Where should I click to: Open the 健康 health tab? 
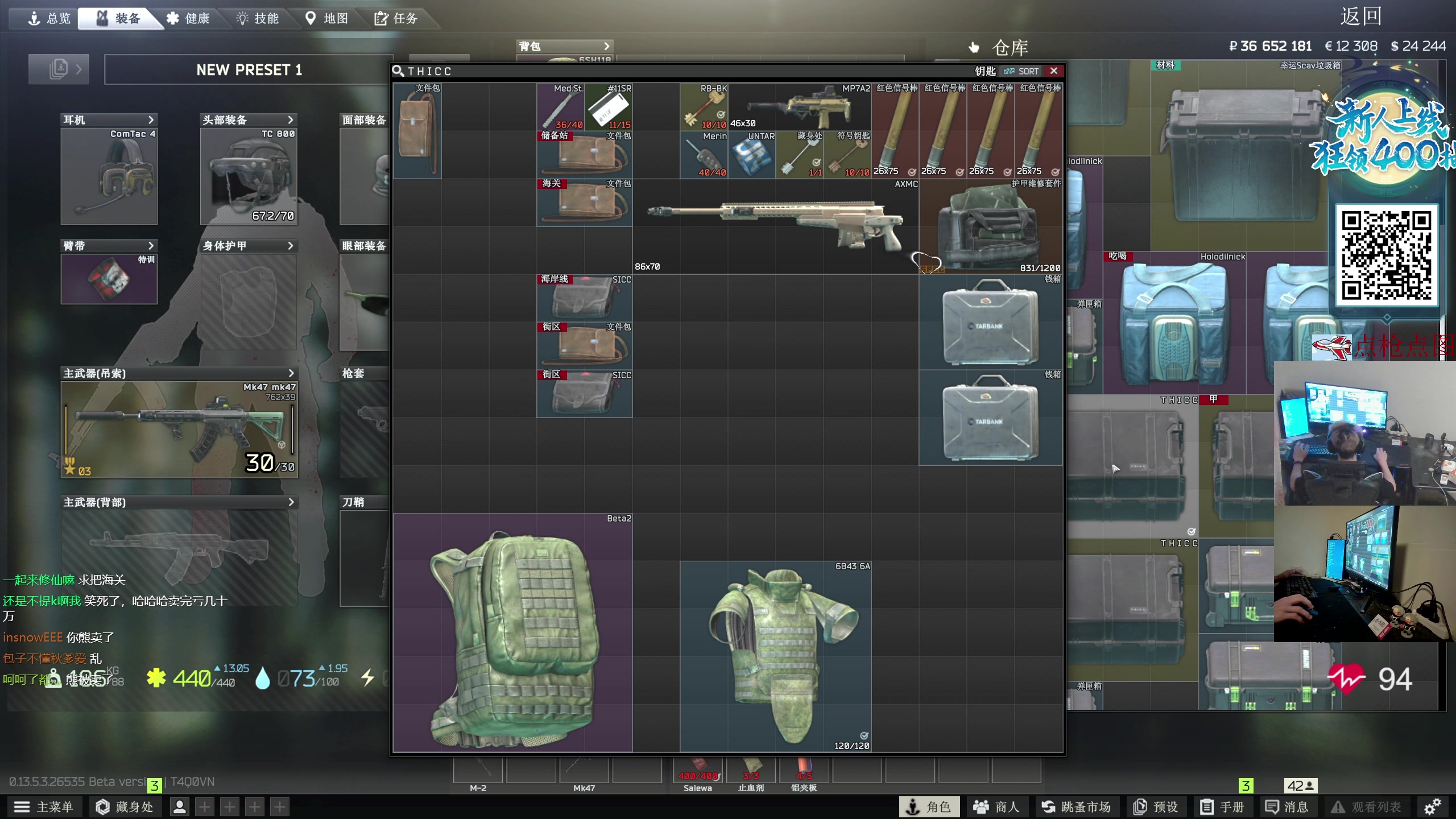point(188,18)
